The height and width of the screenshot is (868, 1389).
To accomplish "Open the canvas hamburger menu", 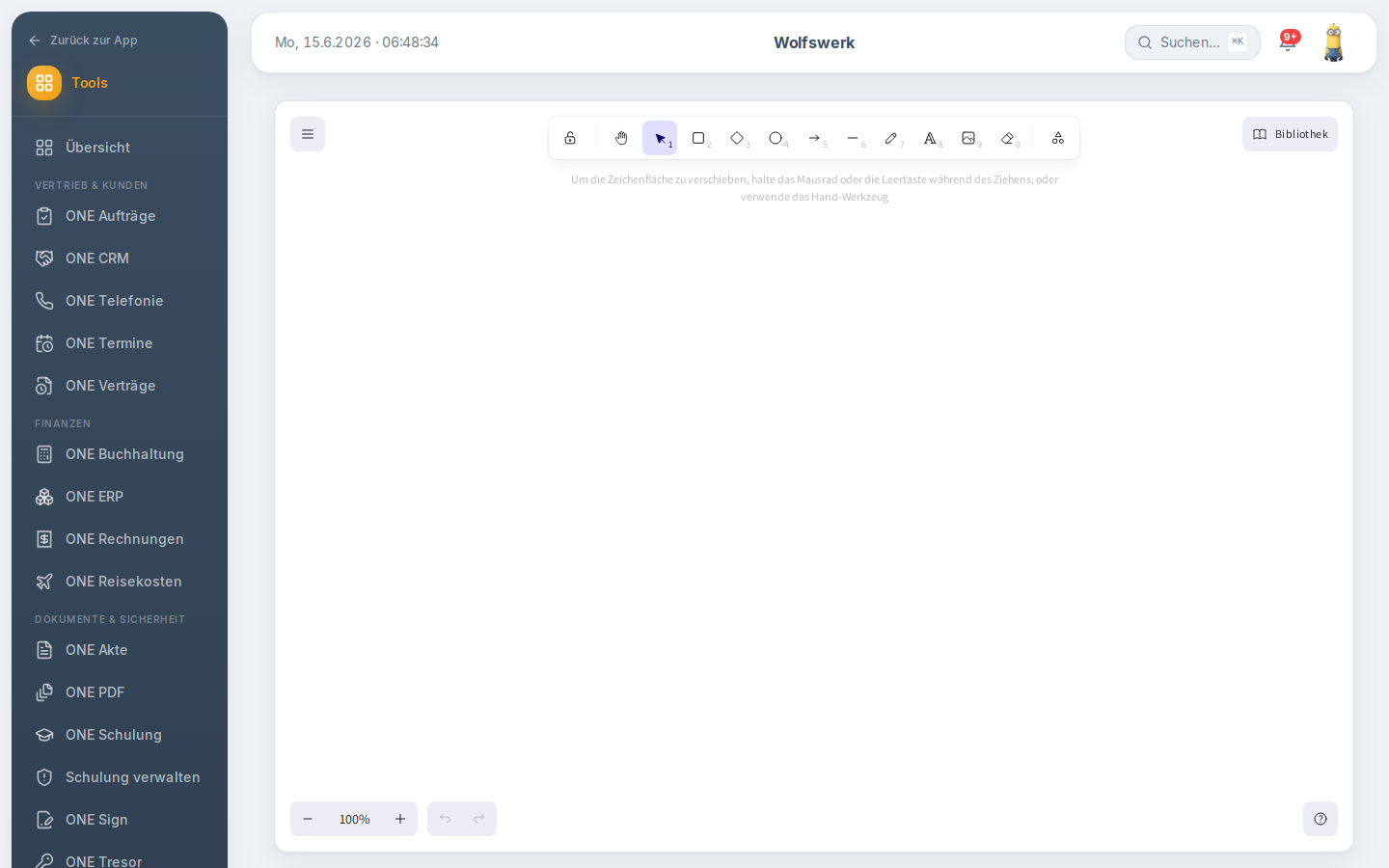I will pos(308,134).
